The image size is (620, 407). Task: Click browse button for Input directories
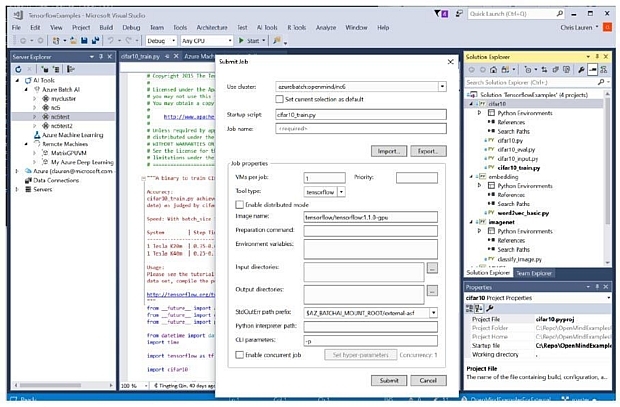(432, 268)
